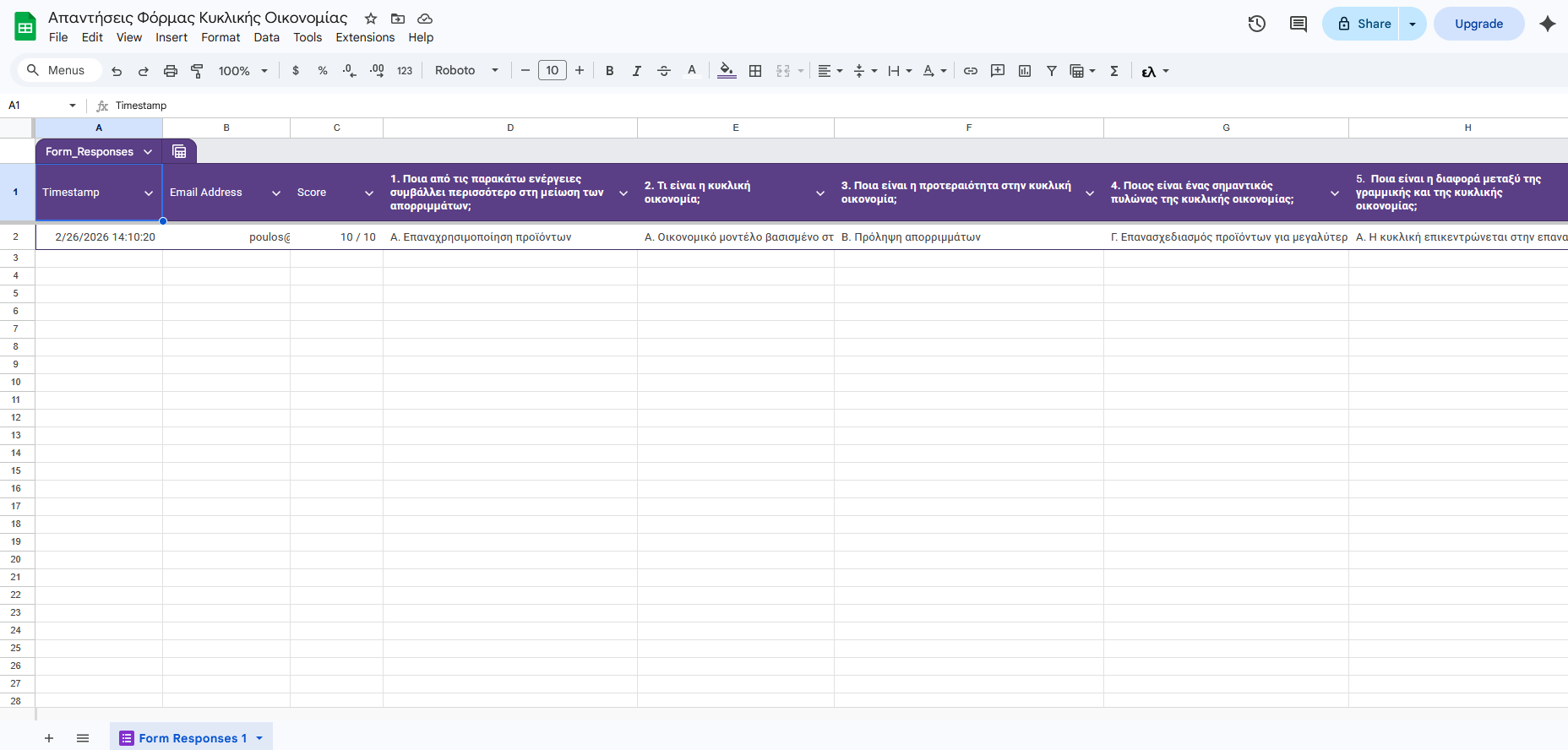The height and width of the screenshot is (750, 1568).
Task: Add a new sheet plus icon
Action: (x=49, y=738)
